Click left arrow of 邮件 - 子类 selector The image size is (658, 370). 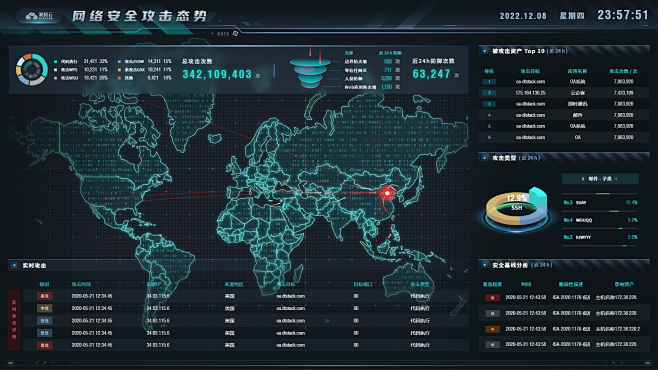[582, 179]
